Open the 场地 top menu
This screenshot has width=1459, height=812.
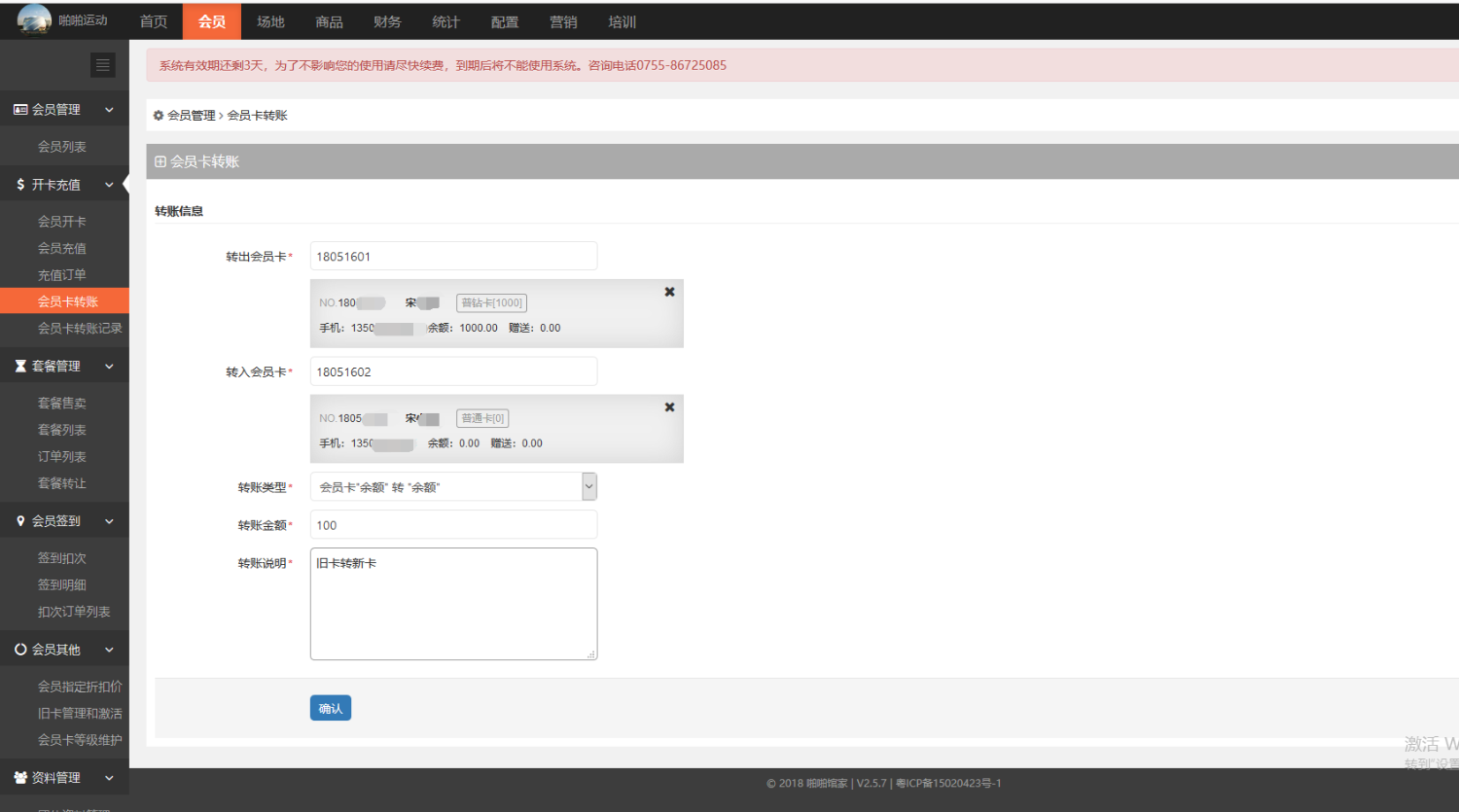tap(270, 21)
